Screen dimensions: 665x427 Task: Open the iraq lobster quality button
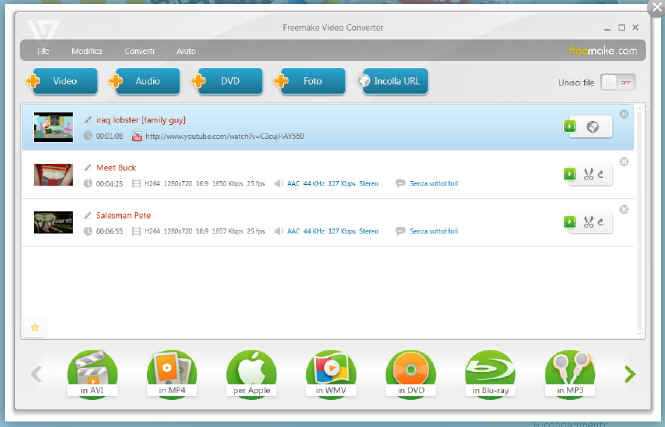[x=593, y=127]
